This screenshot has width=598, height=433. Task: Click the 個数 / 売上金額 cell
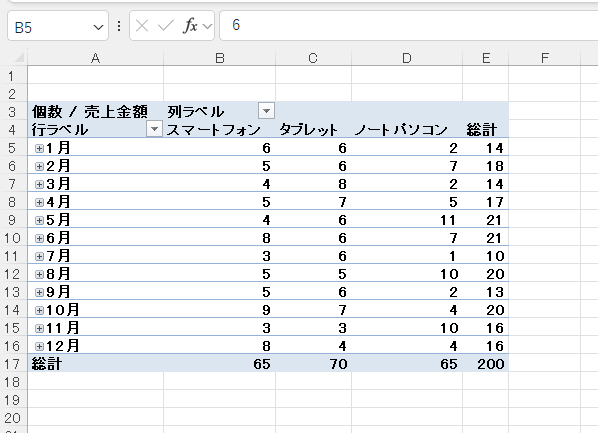point(95,111)
